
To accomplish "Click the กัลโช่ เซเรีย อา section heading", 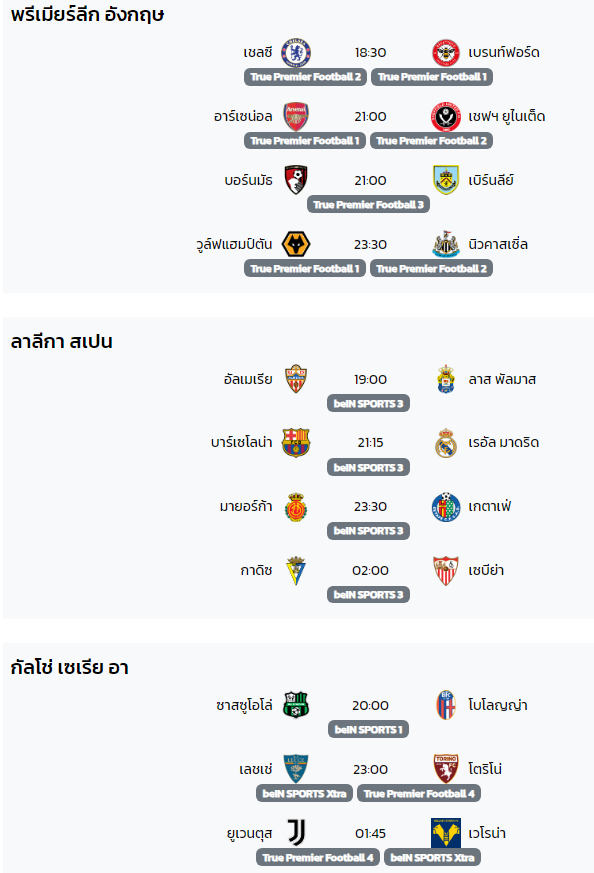I will coord(70,667).
